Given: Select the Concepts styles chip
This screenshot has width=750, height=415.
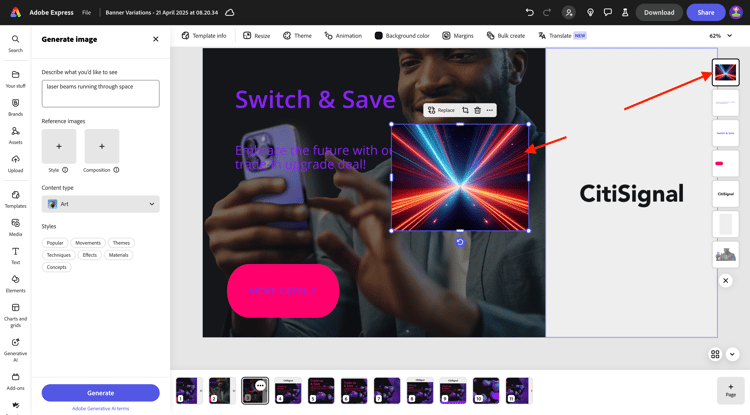Looking at the screenshot, I should coord(56,267).
